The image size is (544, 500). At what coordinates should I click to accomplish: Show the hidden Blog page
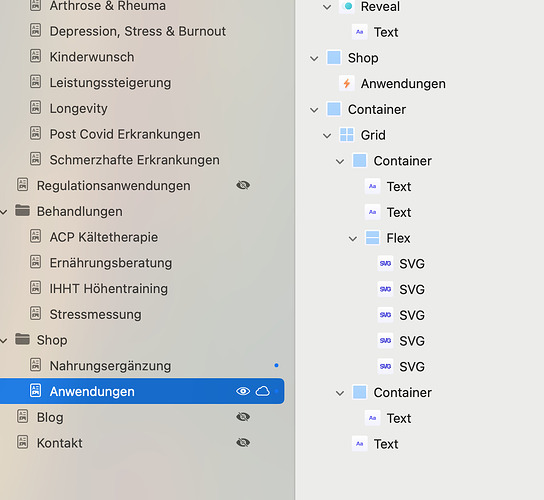point(243,417)
